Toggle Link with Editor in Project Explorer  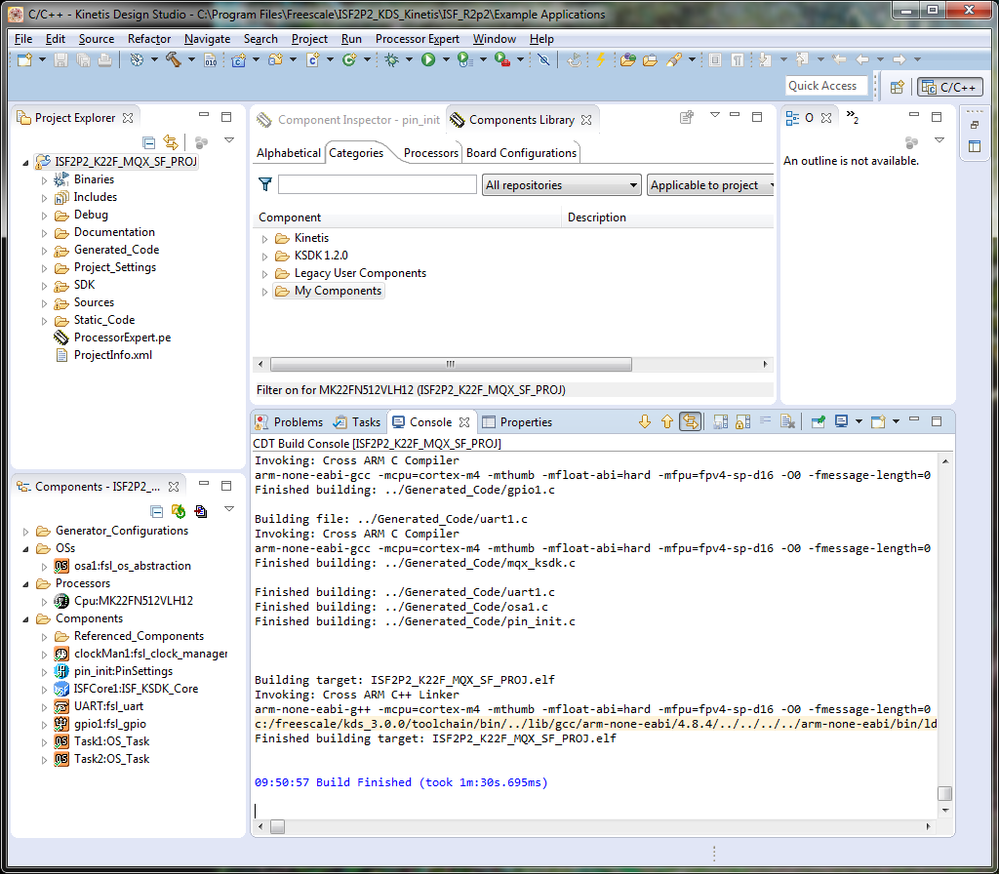(x=171, y=142)
